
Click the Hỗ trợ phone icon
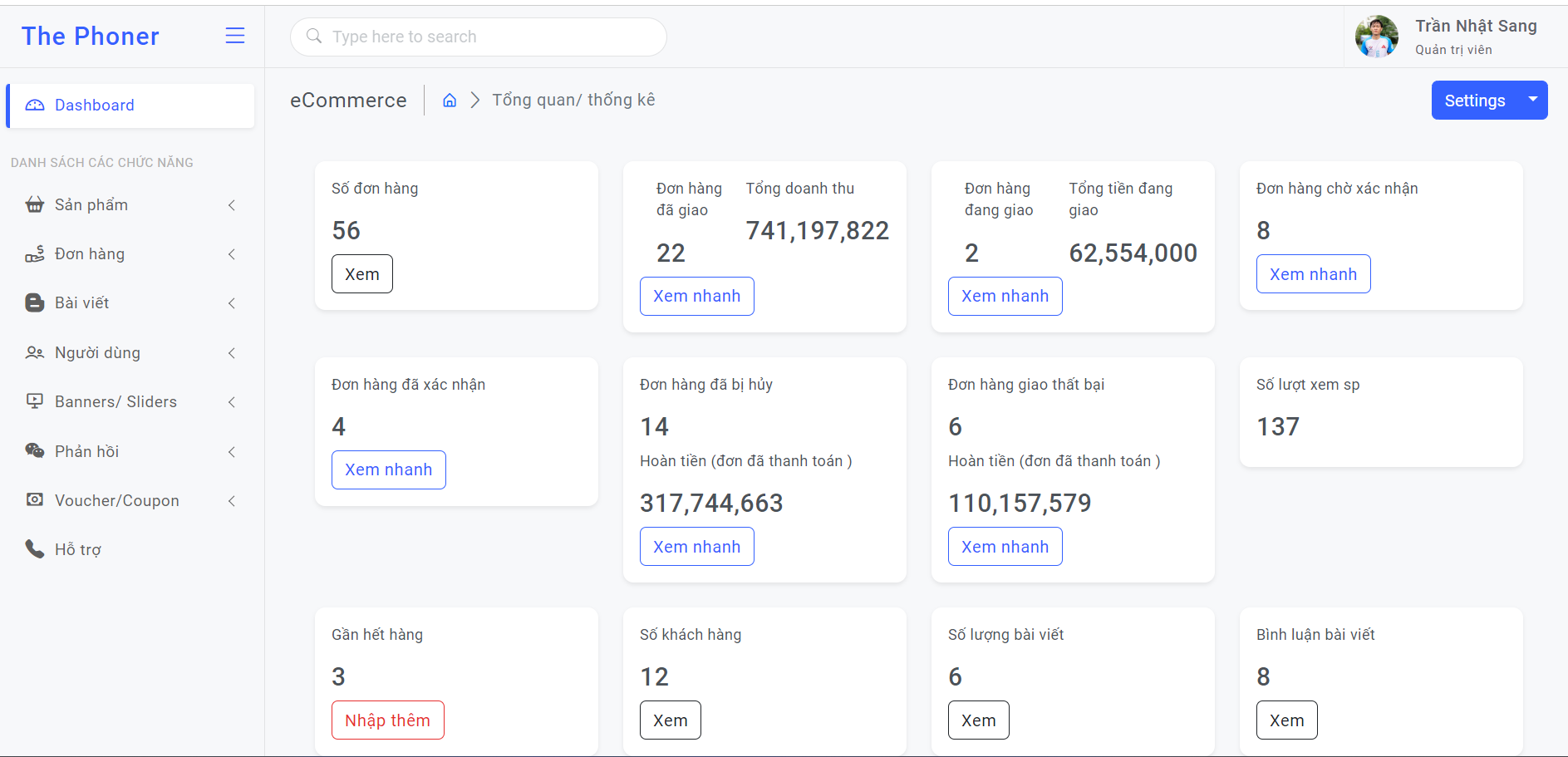point(35,549)
